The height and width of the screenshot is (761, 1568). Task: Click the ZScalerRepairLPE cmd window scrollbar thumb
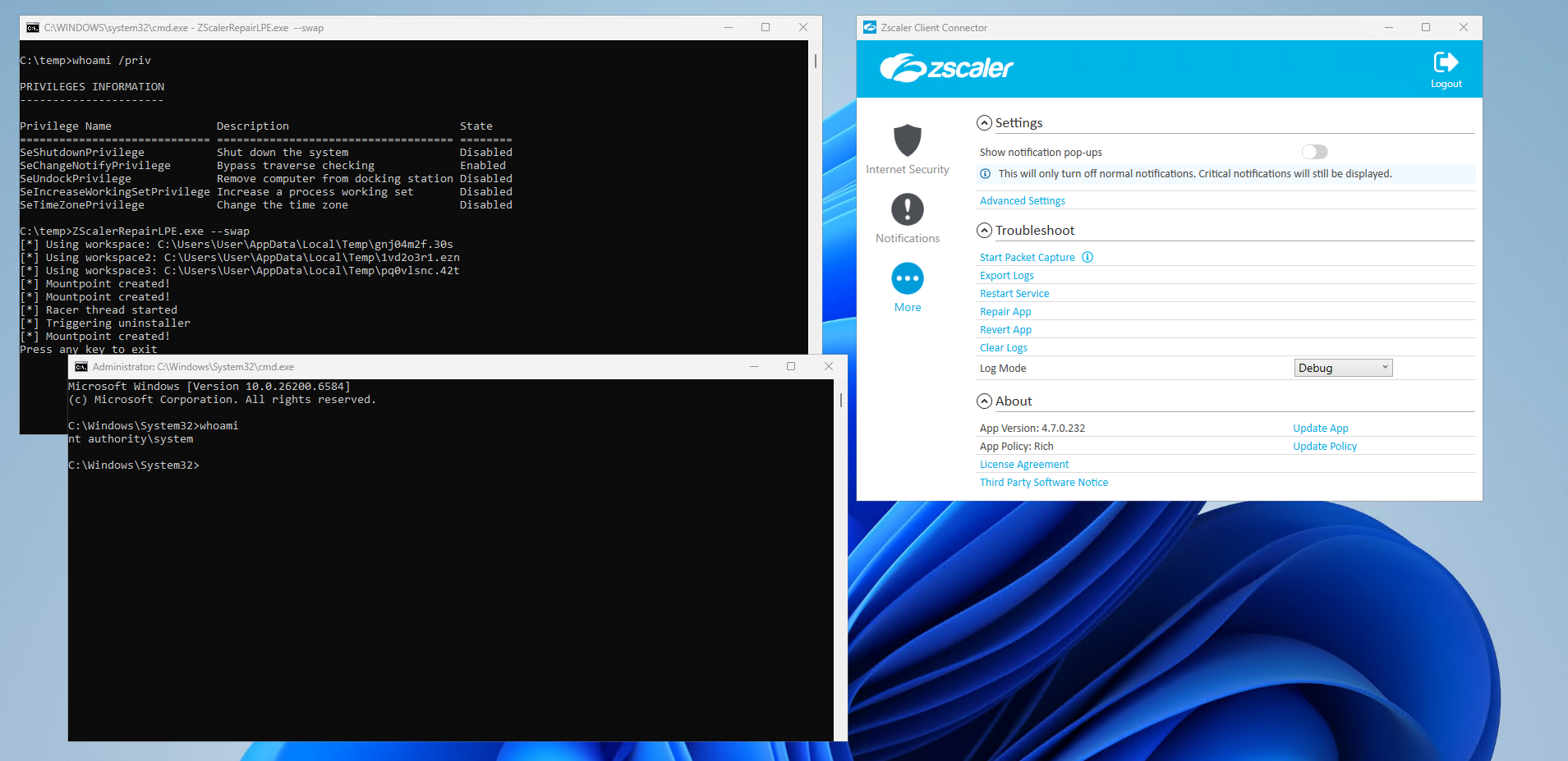(815, 61)
